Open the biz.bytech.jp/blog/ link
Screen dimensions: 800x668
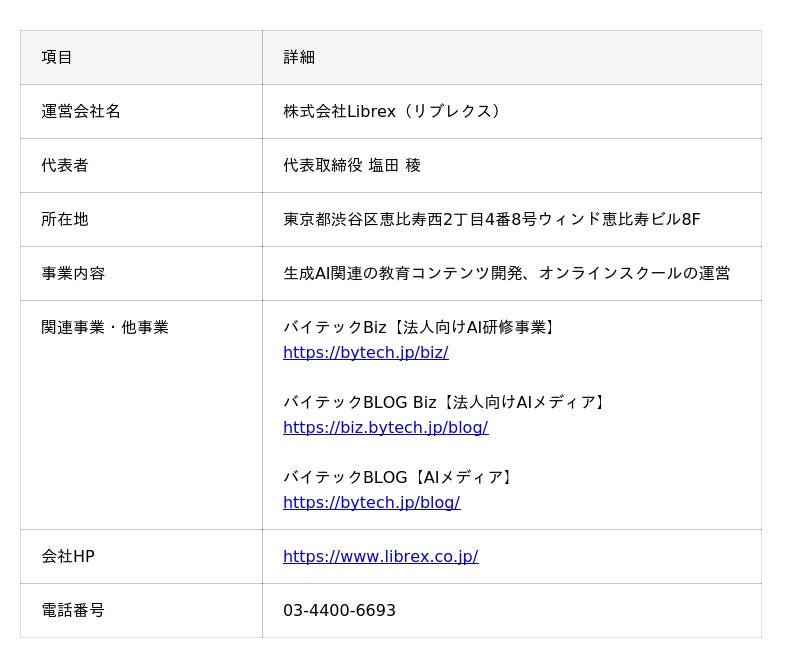coord(385,427)
